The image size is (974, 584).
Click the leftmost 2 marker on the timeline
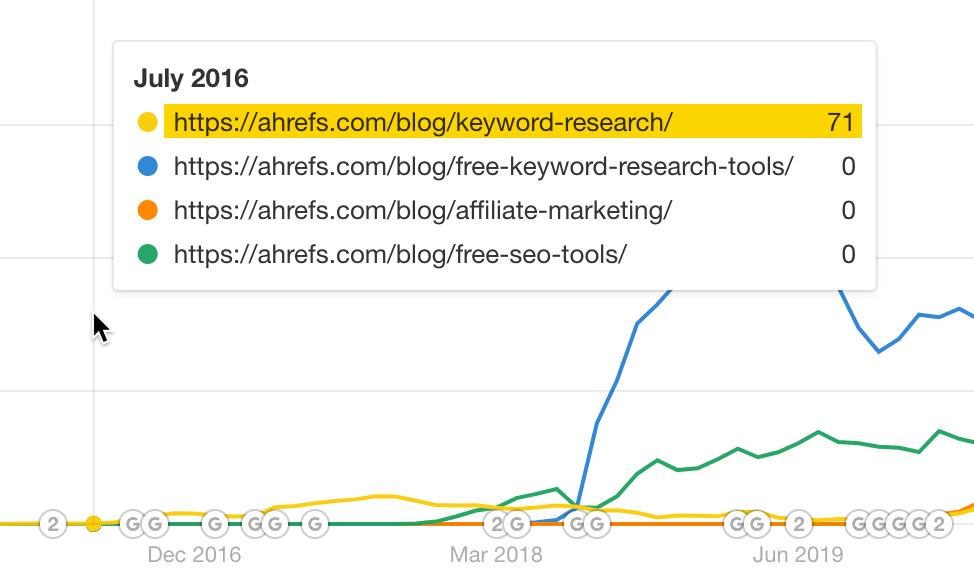point(52,523)
